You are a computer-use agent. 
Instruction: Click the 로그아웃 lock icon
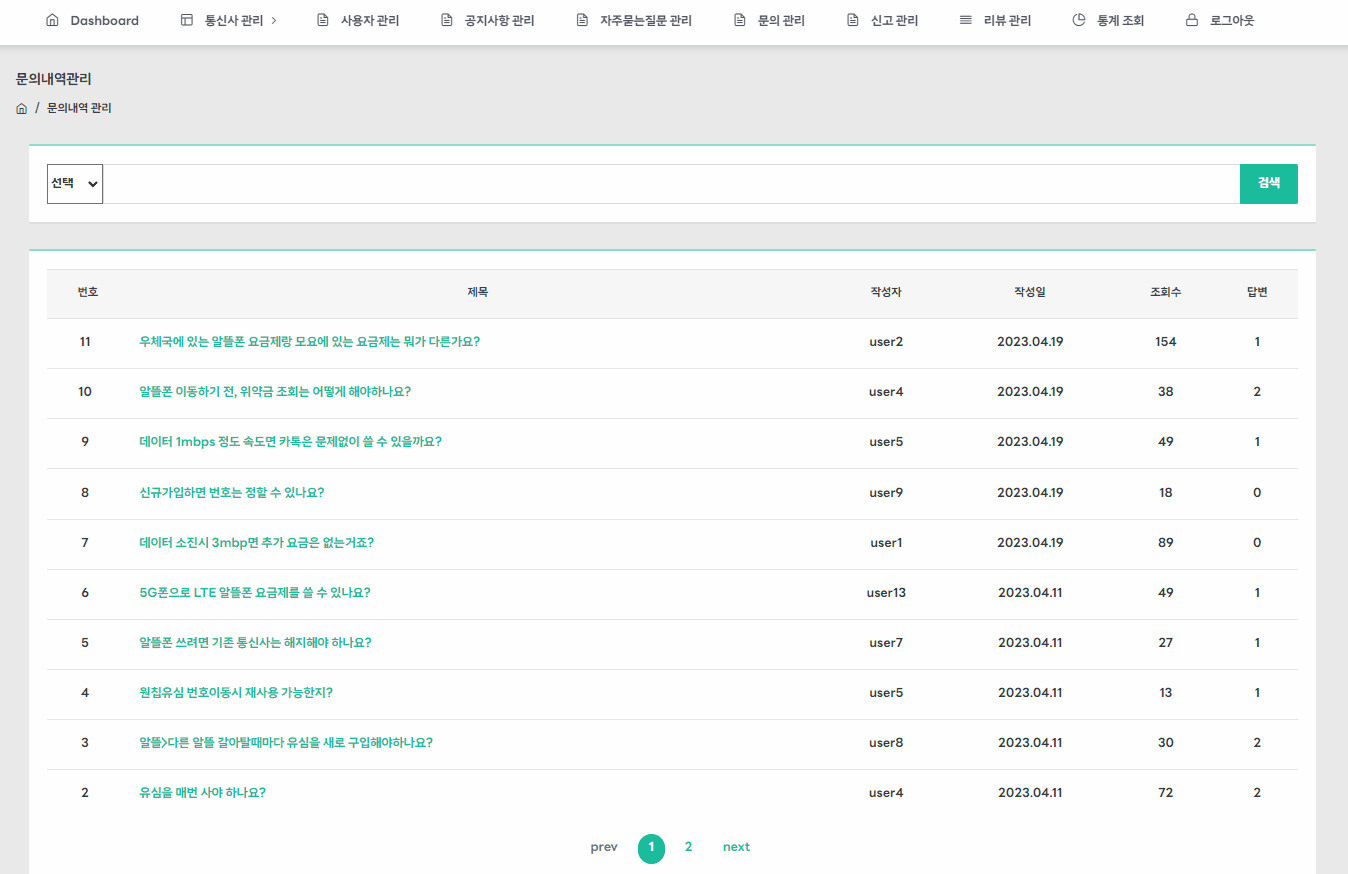click(x=1190, y=19)
